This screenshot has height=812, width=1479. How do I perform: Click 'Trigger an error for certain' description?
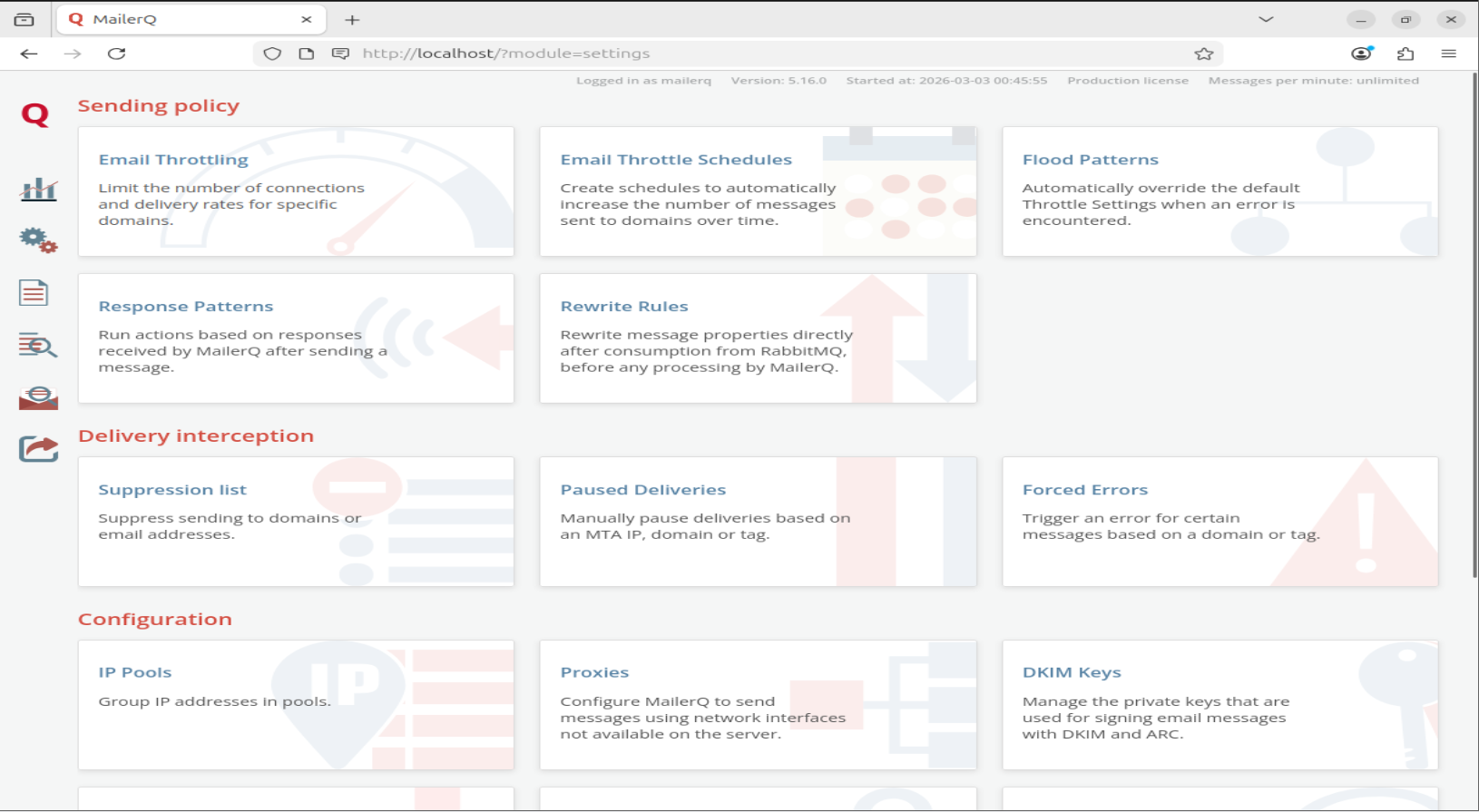1171,526
